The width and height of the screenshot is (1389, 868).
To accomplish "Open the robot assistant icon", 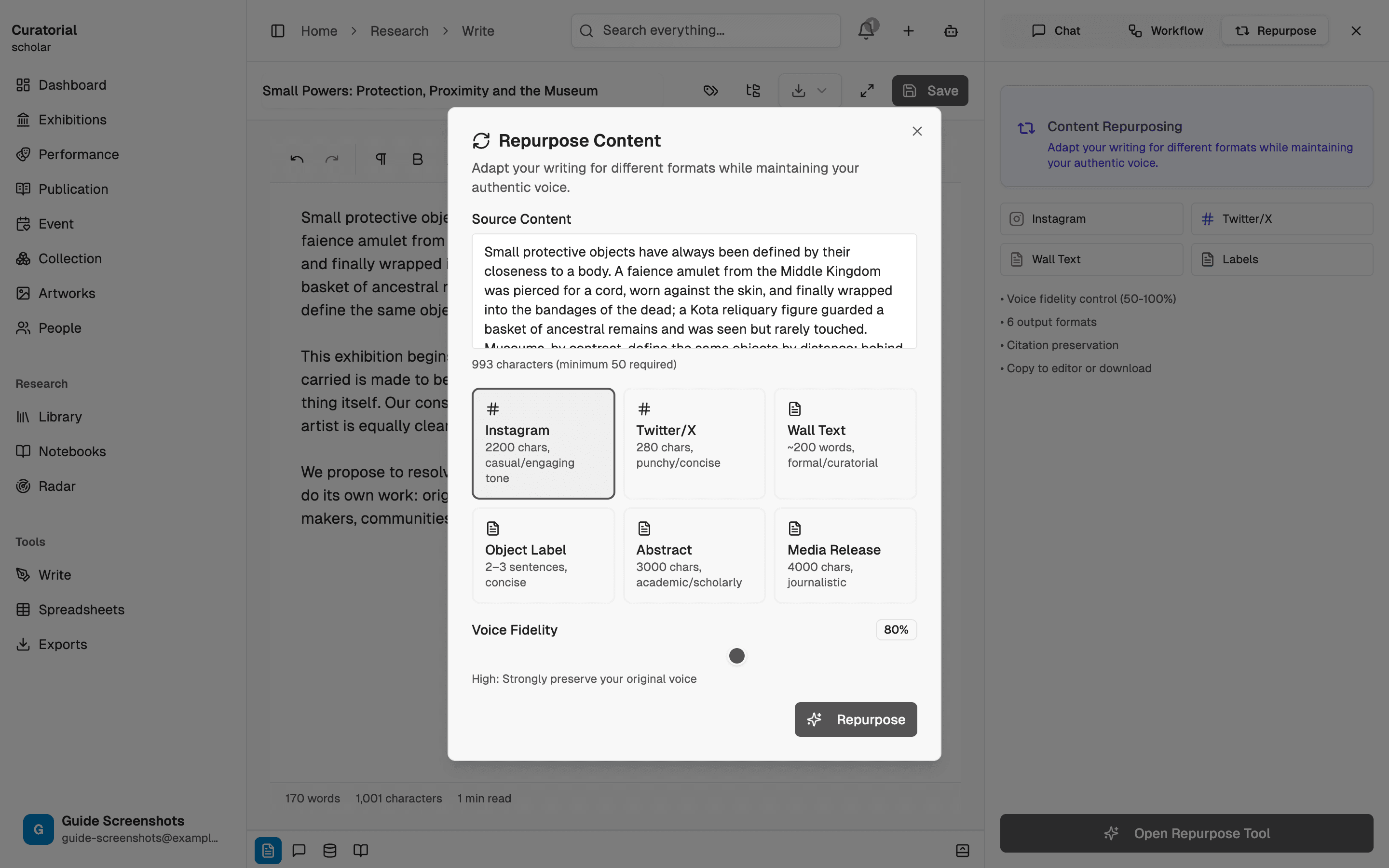I will (x=951, y=31).
